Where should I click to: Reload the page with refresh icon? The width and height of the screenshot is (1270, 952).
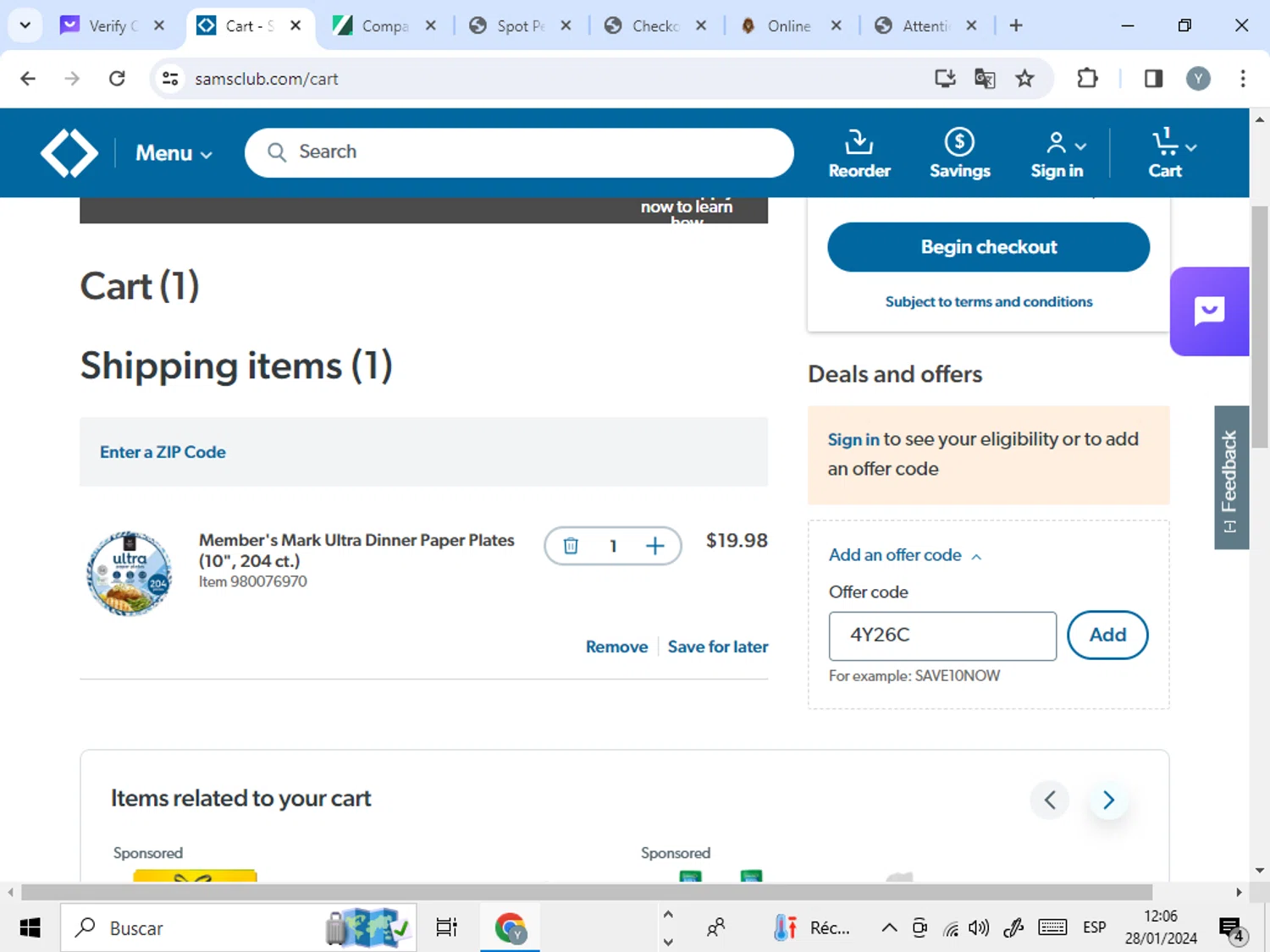(x=117, y=79)
